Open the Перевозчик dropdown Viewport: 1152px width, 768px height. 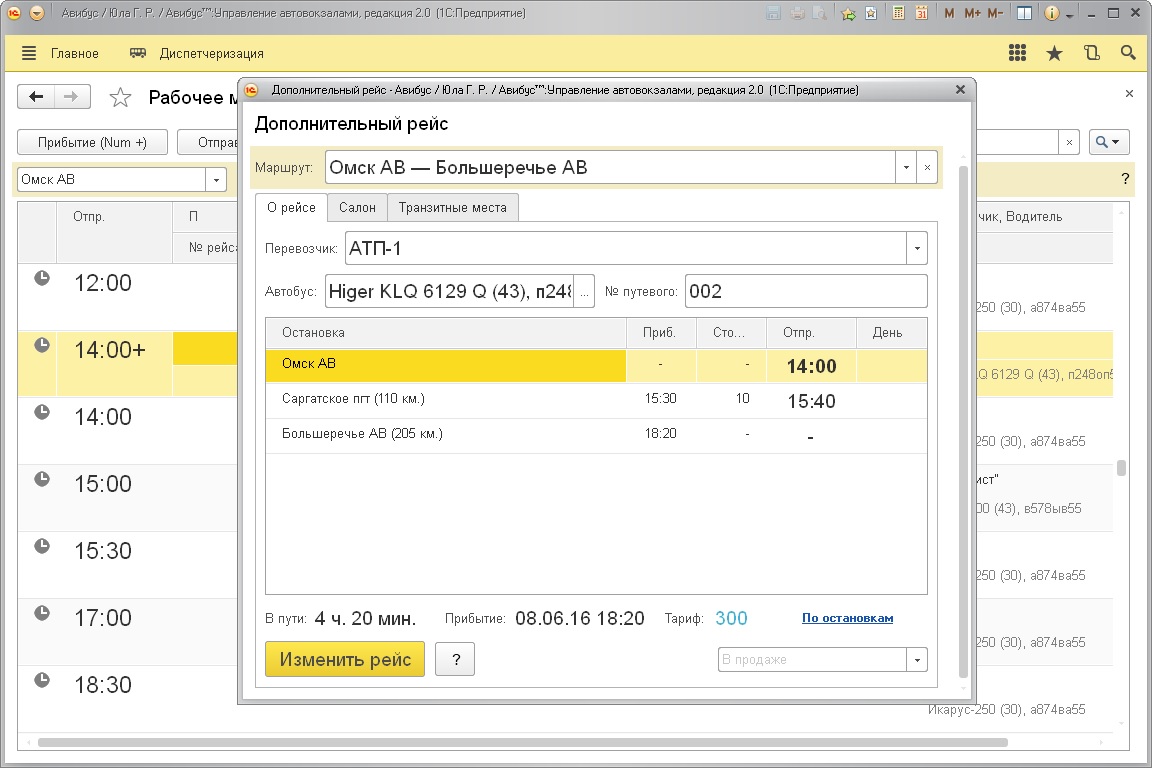(916, 248)
